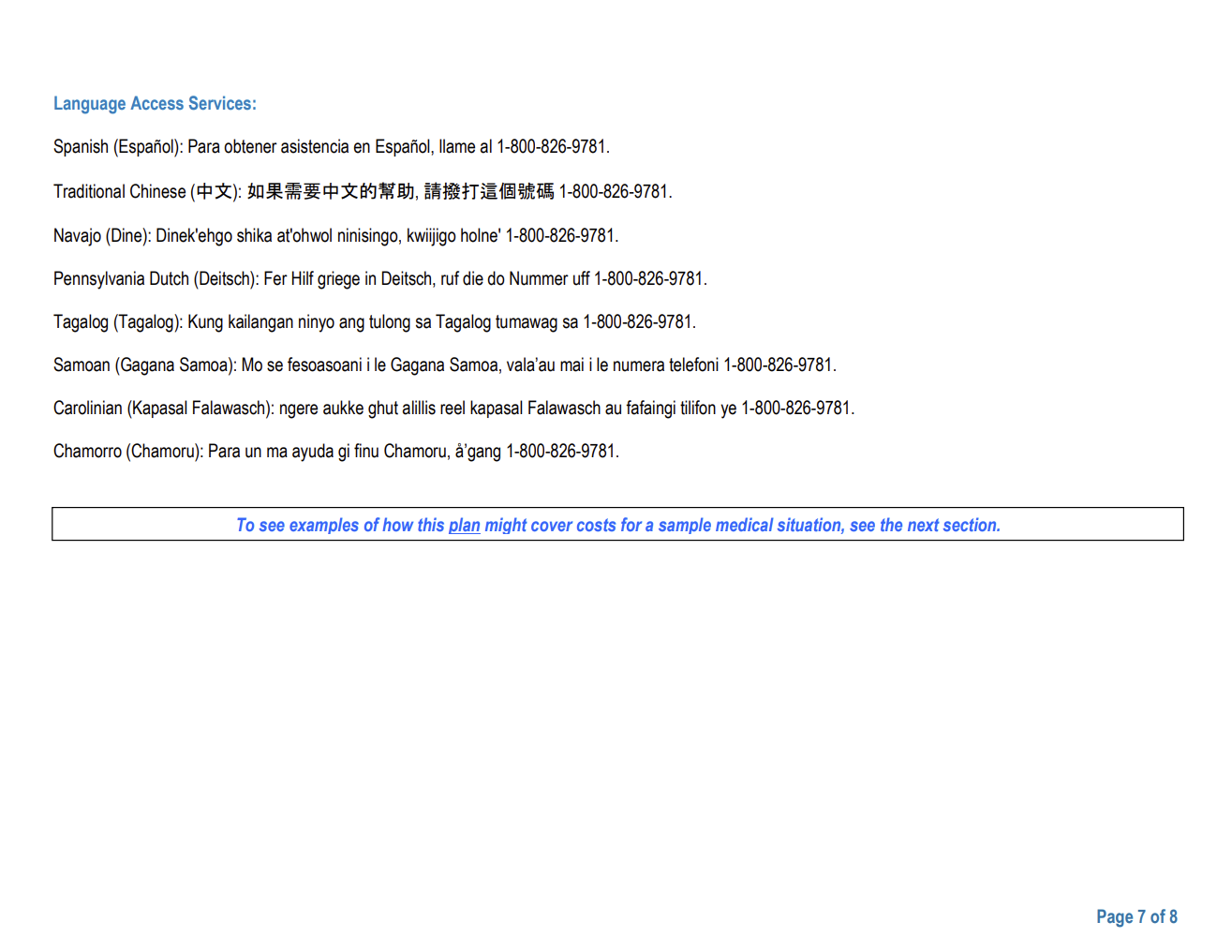Click the underlined 'plan' link
The image size is (1232, 952).
click(x=464, y=526)
